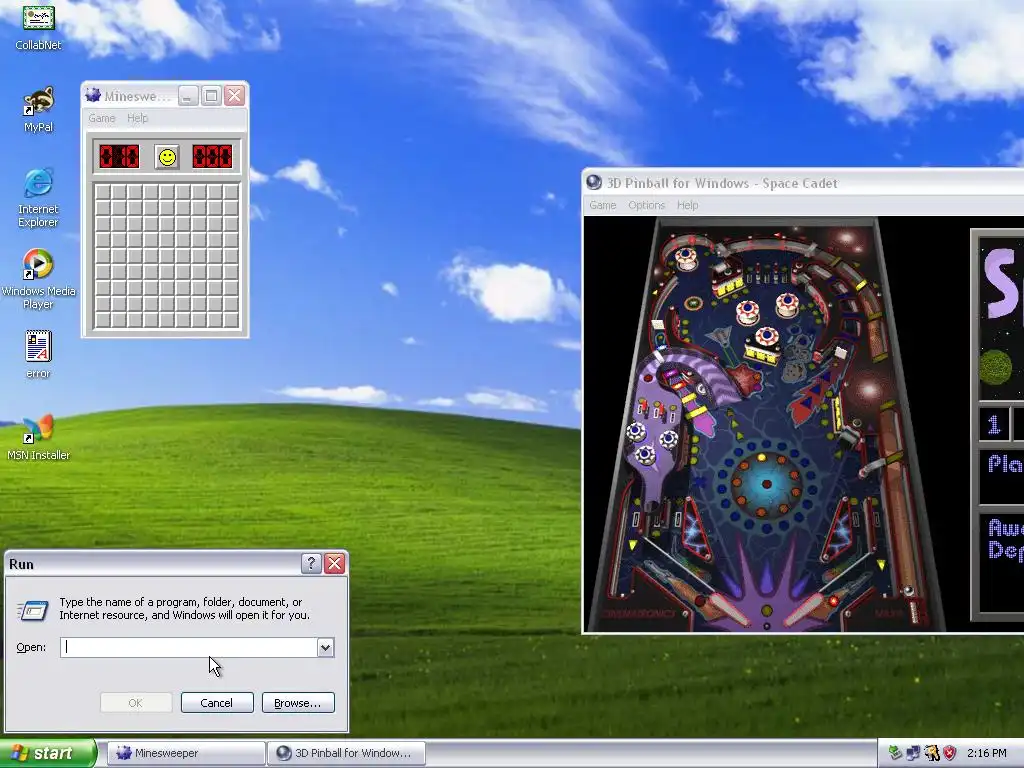Close the Minesweeper window
This screenshot has height=768, width=1024.
point(234,96)
